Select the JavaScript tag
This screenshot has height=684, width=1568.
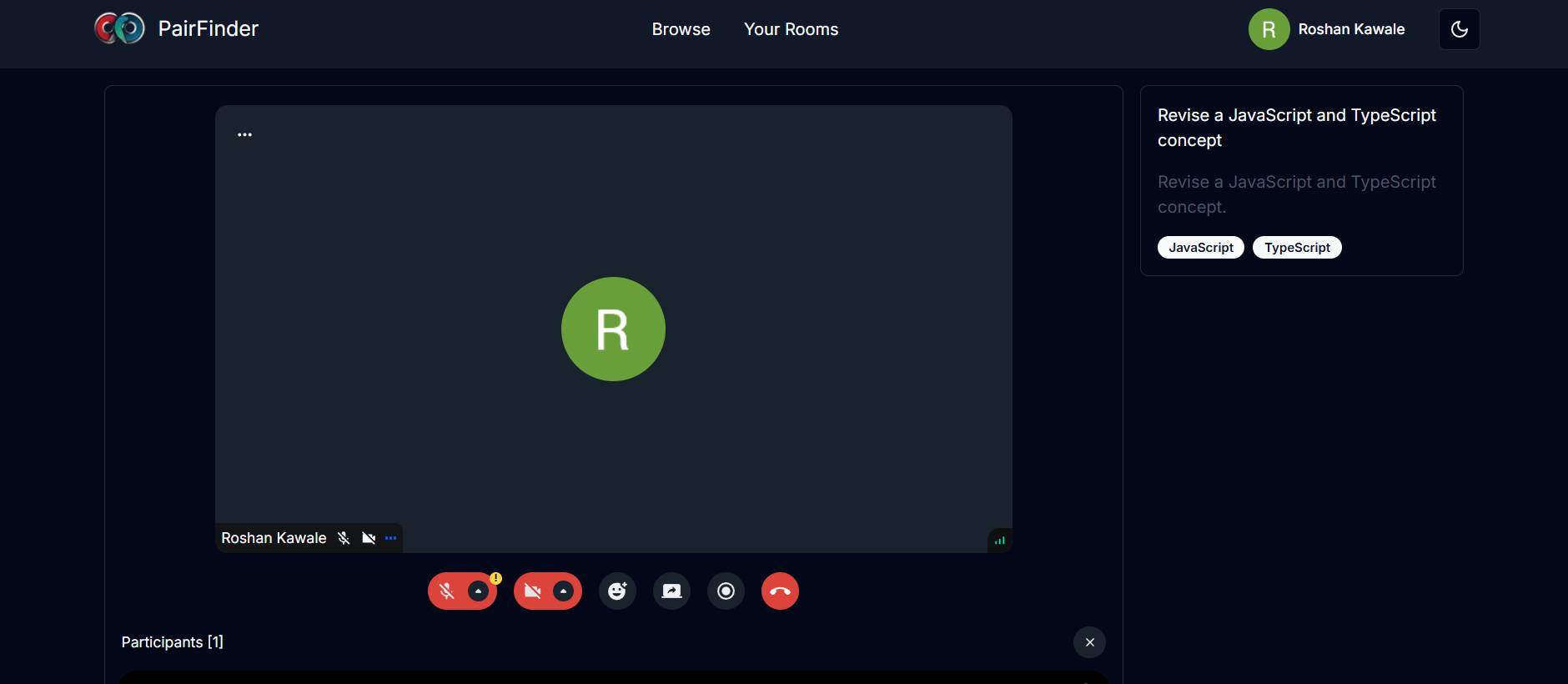1200,248
